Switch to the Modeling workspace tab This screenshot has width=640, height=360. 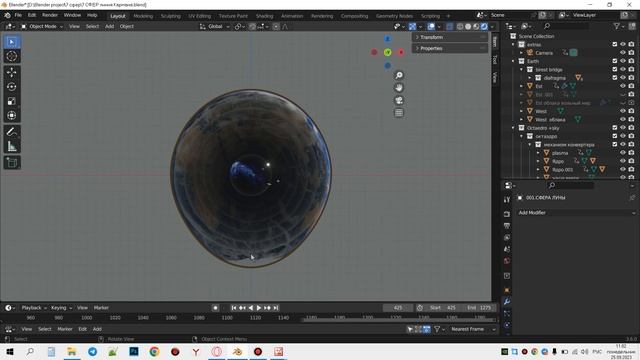pos(143,16)
